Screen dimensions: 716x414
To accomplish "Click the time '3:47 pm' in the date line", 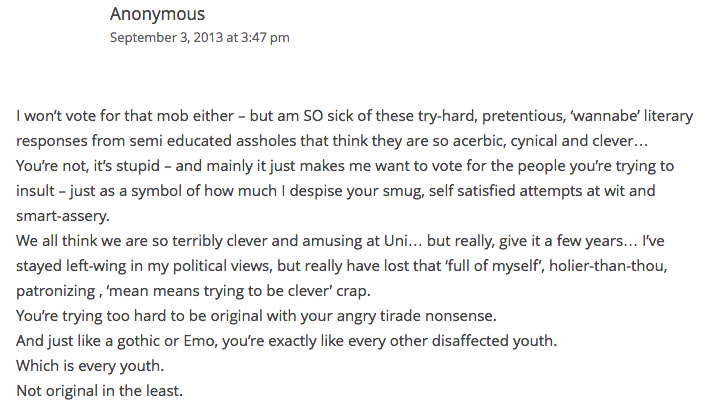I will [265, 37].
